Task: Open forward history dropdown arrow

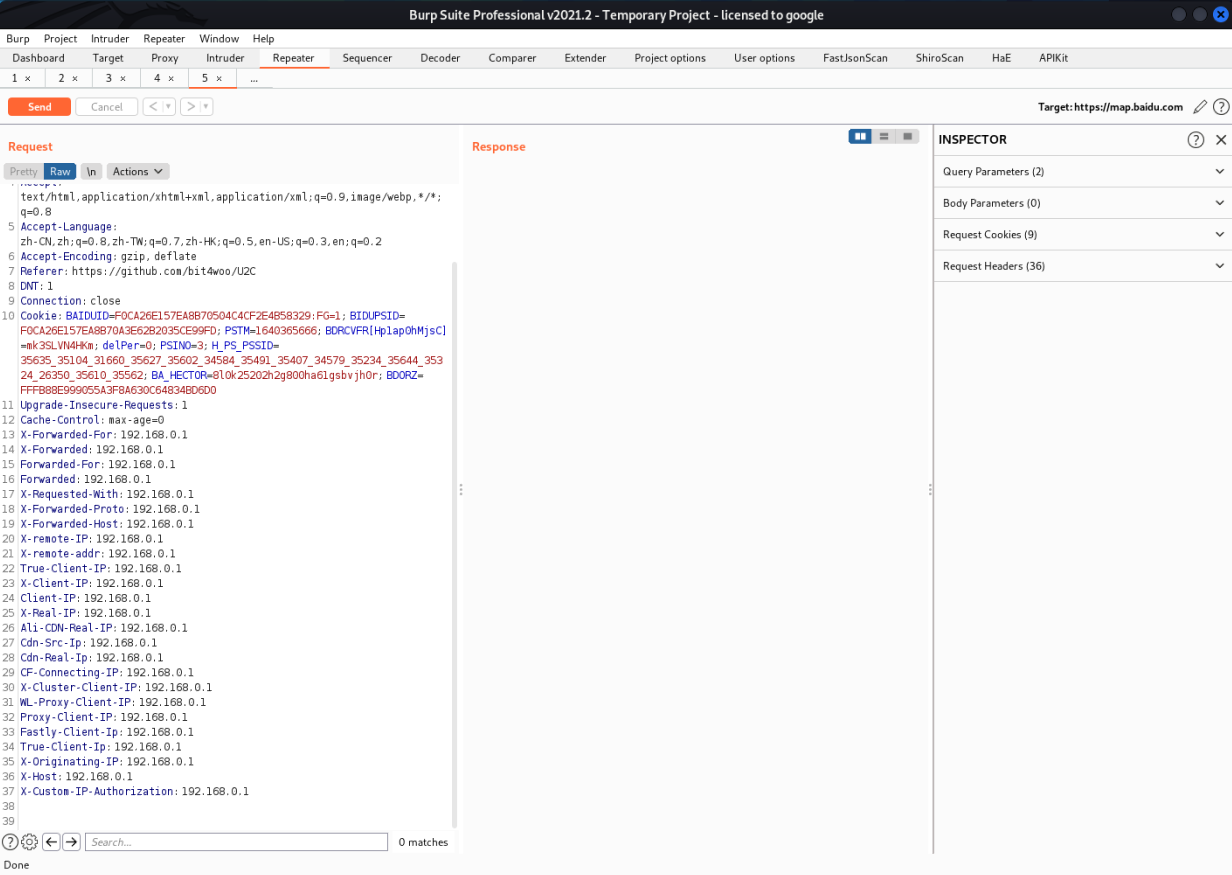Action: pyautogui.click(x=206, y=107)
